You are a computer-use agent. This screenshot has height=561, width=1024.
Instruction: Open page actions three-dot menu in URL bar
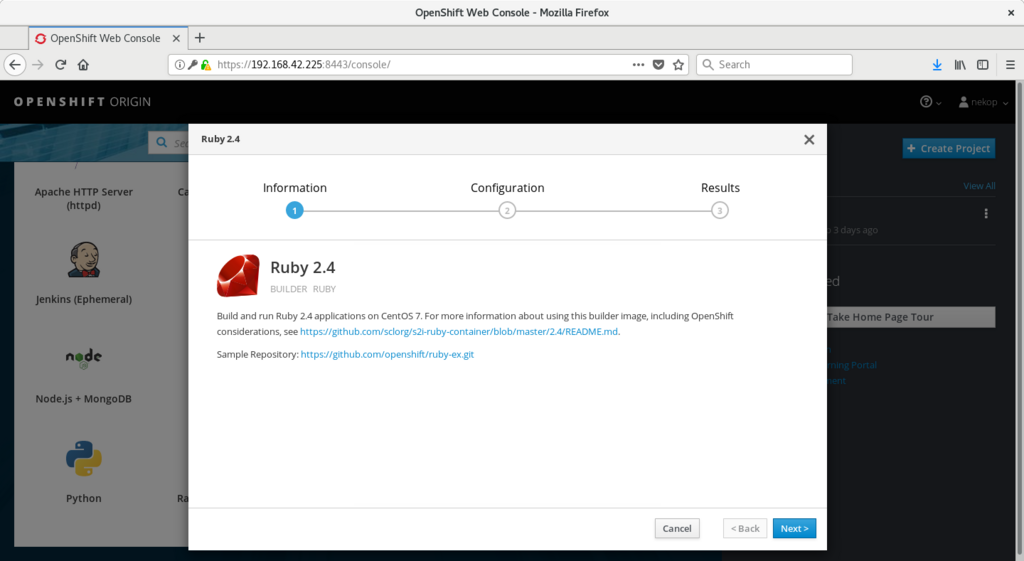point(638,65)
